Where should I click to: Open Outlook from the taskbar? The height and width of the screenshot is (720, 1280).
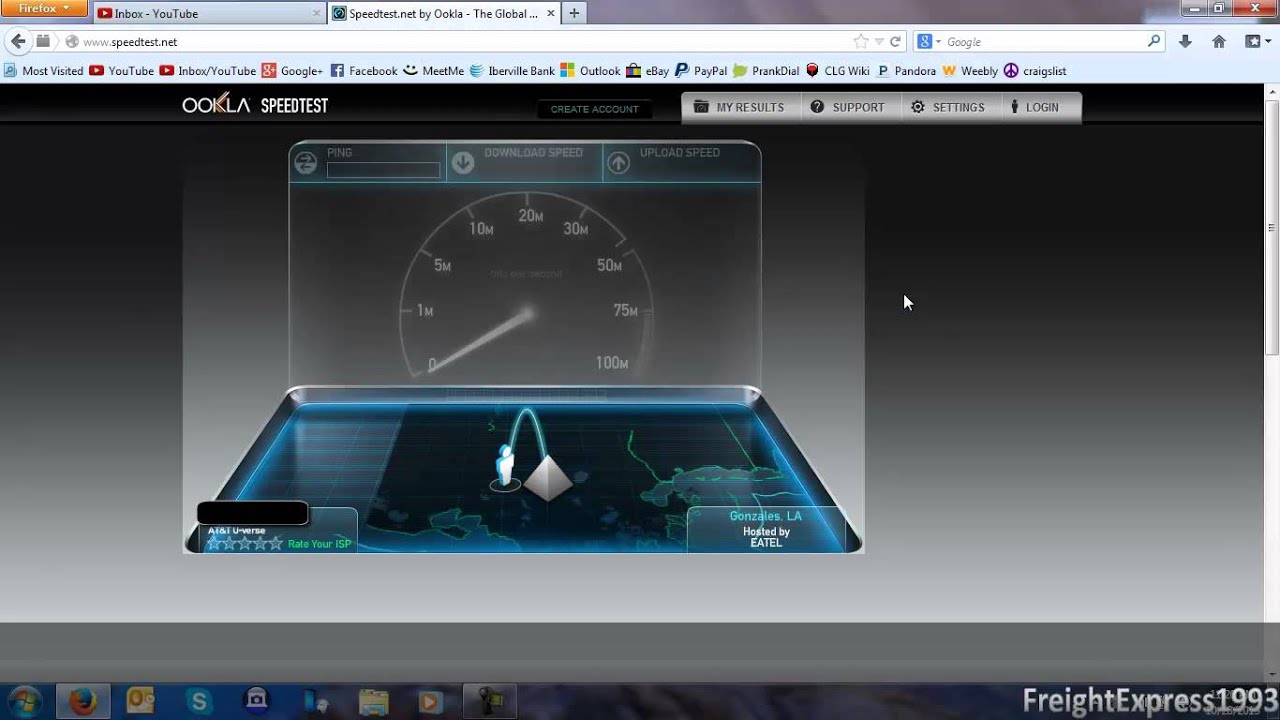point(141,701)
